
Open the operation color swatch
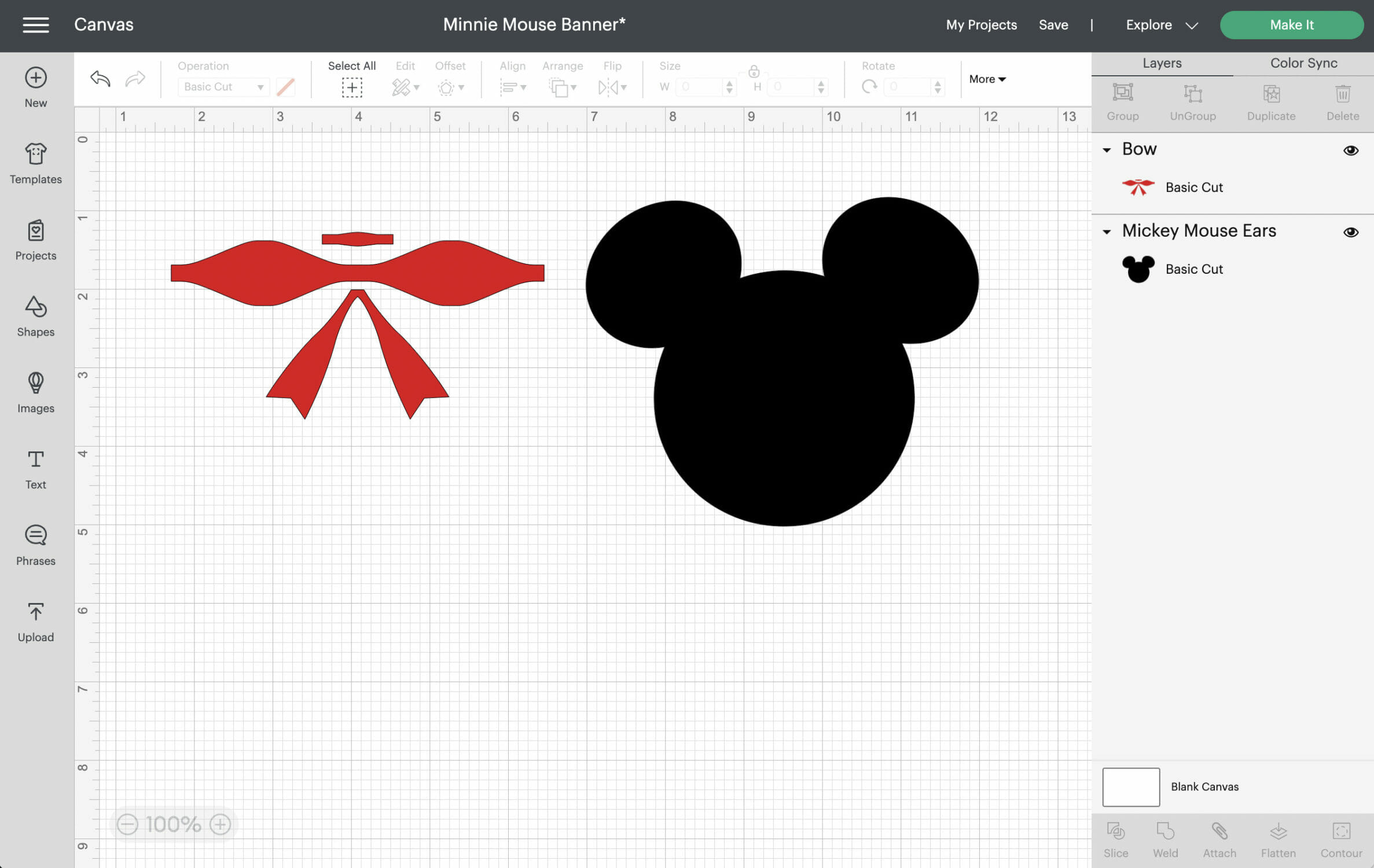pos(285,87)
